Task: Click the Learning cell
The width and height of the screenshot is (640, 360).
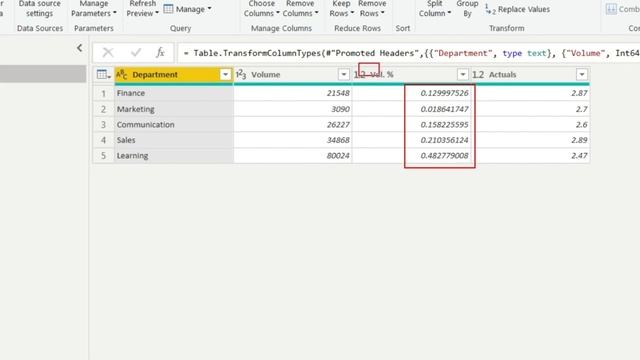Action: pyautogui.click(x=174, y=156)
